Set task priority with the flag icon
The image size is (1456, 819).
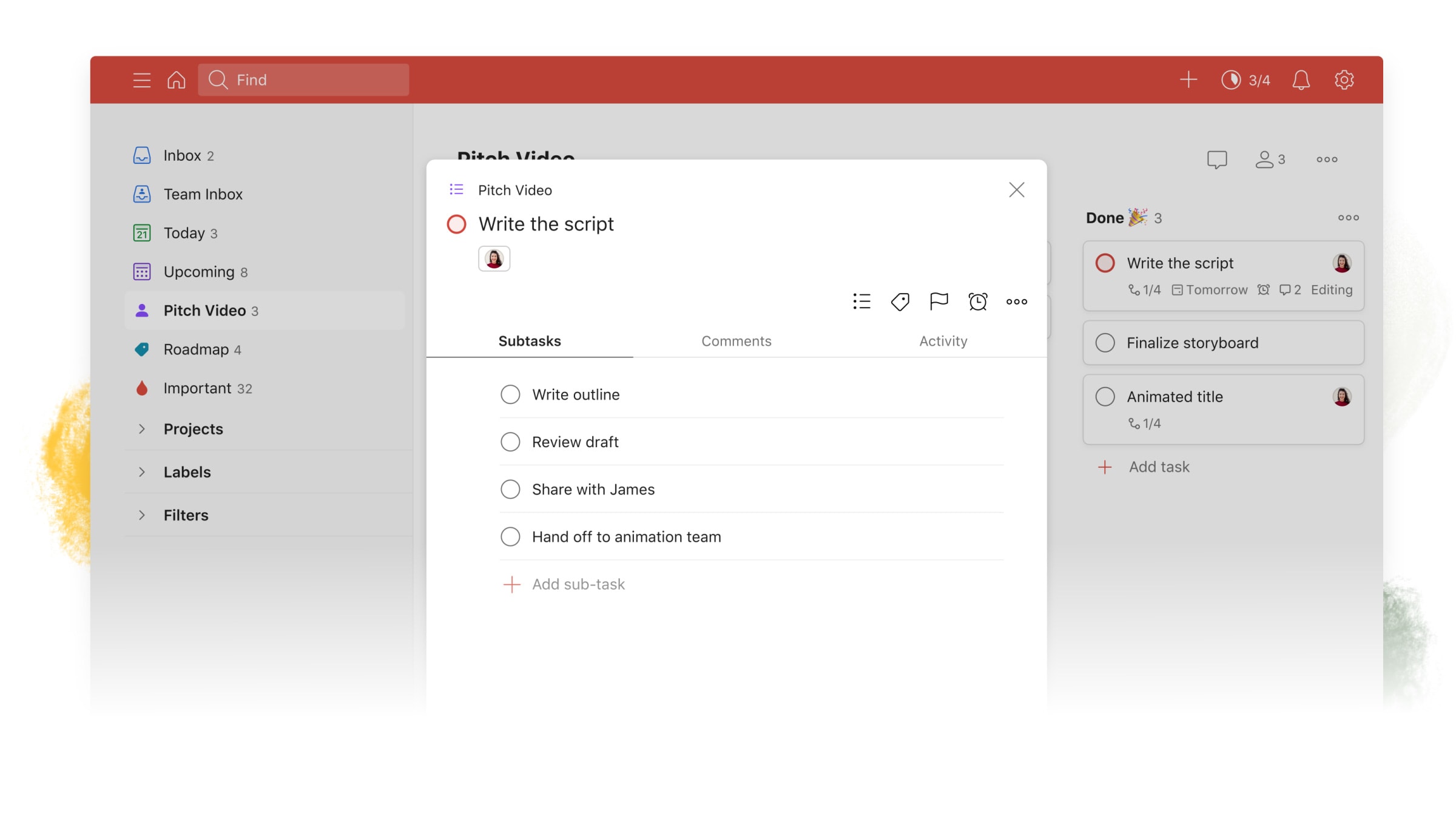tap(939, 301)
